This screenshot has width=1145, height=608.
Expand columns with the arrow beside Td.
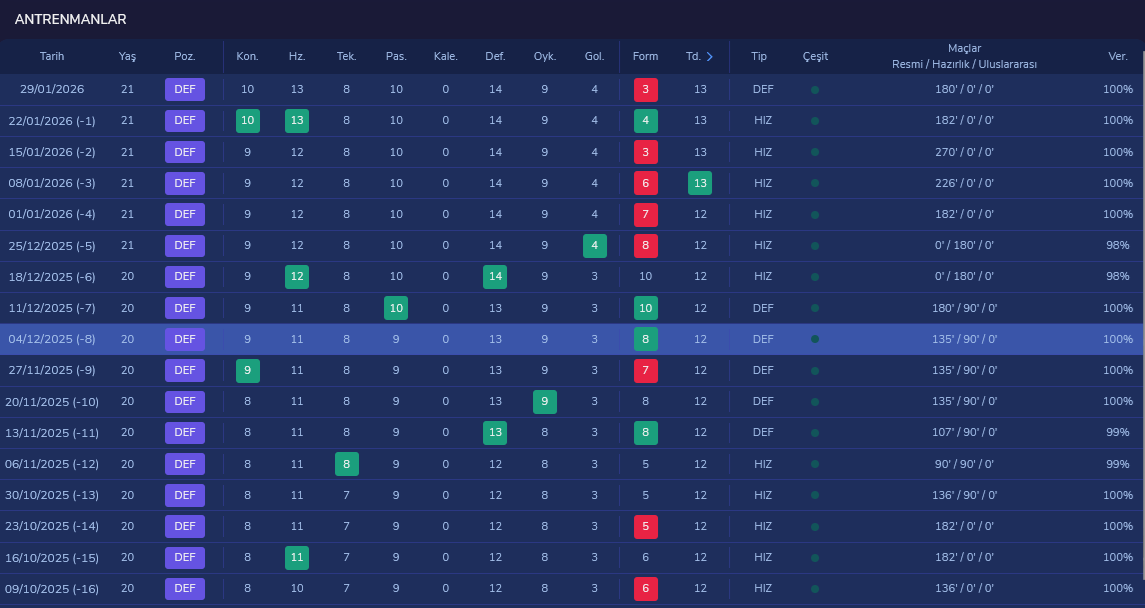point(710,56)
